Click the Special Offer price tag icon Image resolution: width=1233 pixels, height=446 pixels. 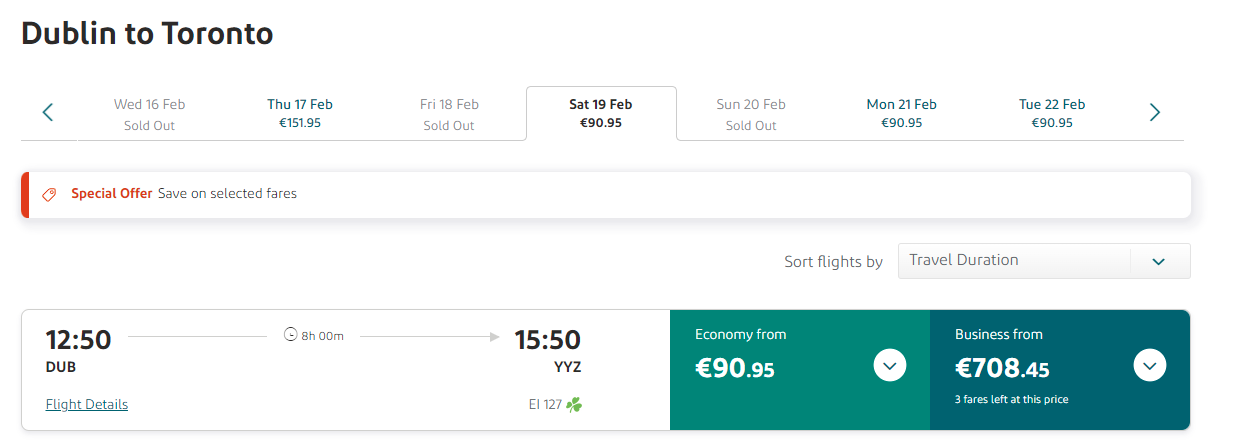(49, 194)
